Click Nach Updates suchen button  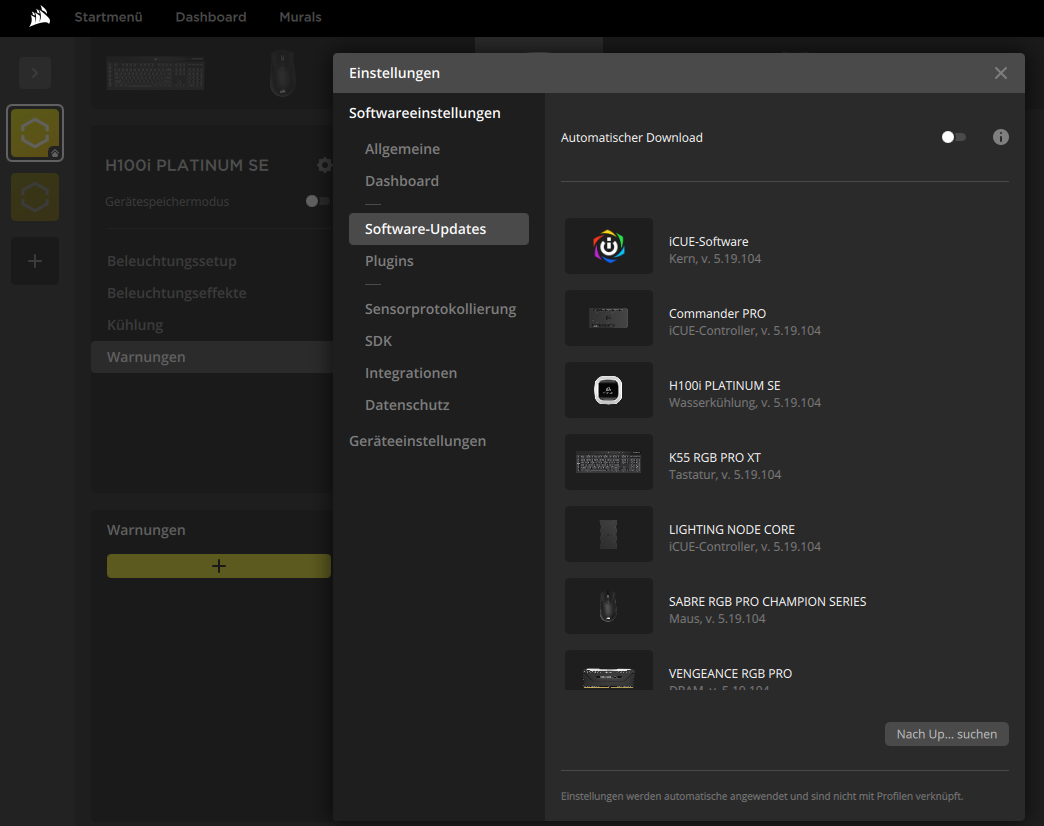coord(946,734)
